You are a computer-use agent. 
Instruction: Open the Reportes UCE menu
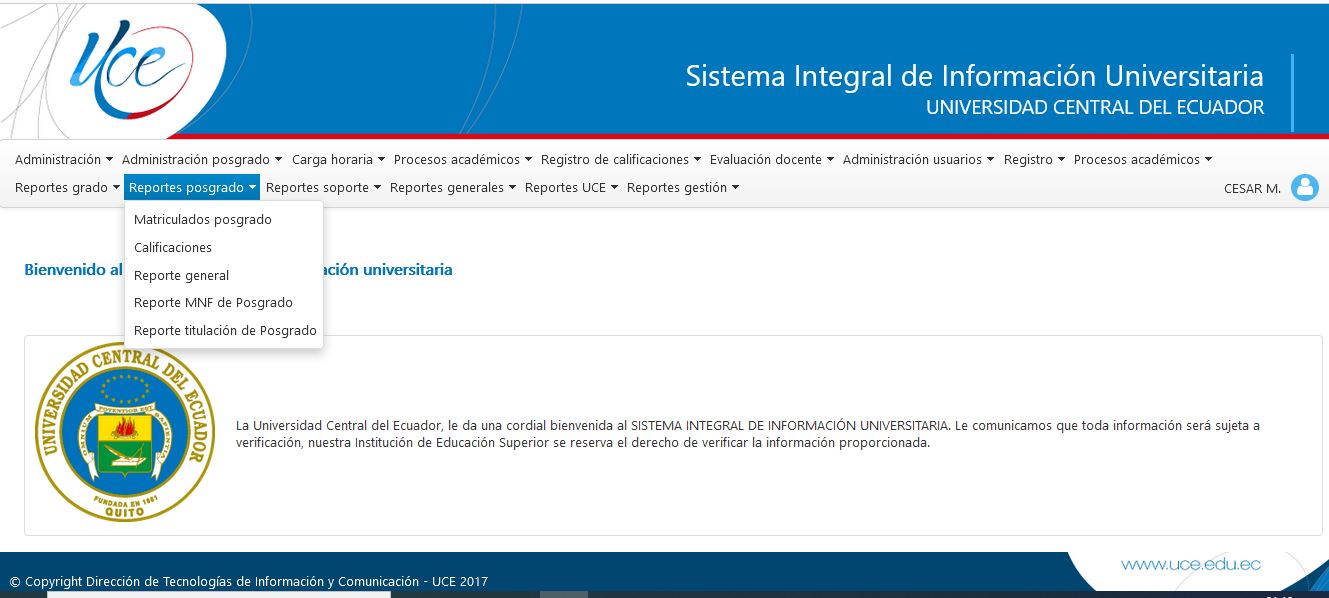571,187
